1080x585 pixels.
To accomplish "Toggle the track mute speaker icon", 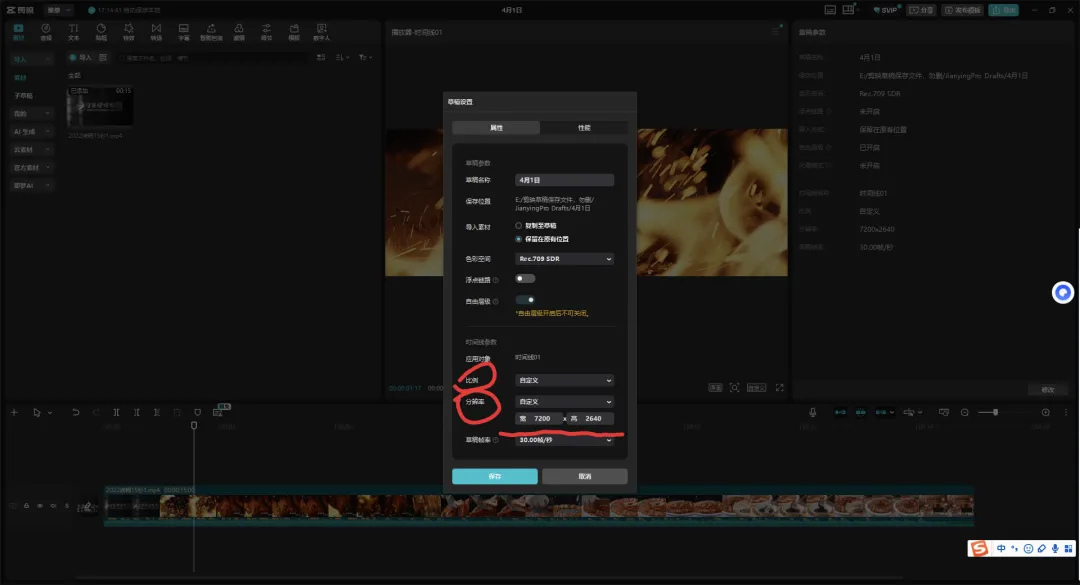I will tap(53, 506).
